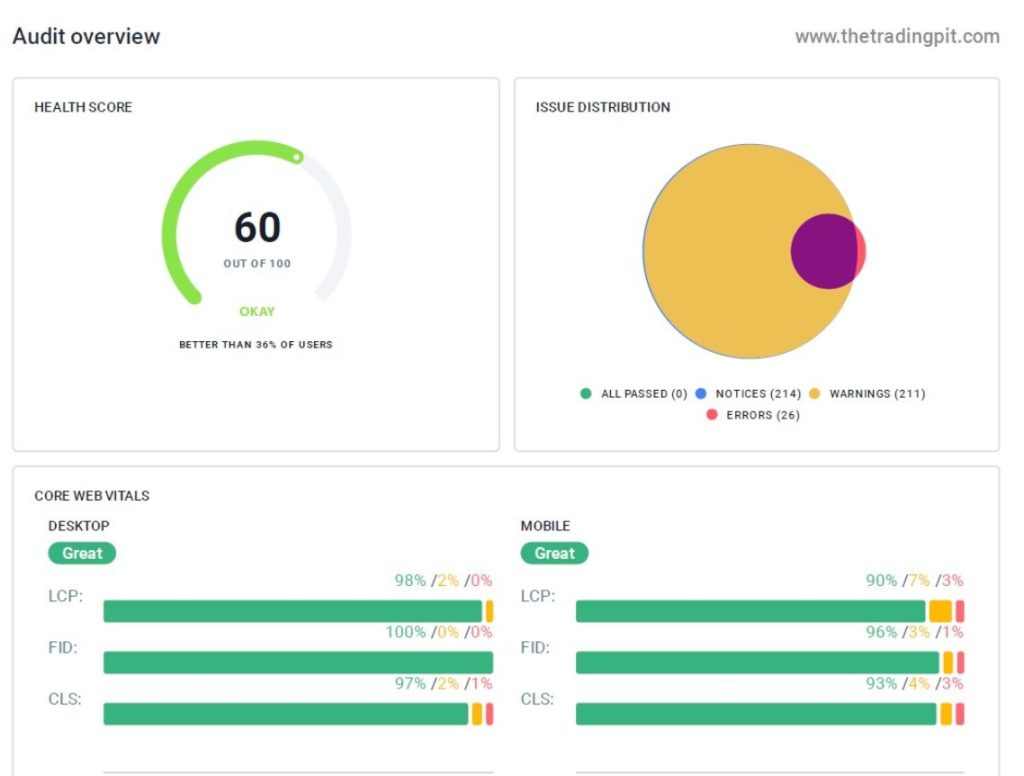Screen dimensions: 1024x776
Task: Toggle the Notices (214) legend entry
Action: click(x=758, y=394)
